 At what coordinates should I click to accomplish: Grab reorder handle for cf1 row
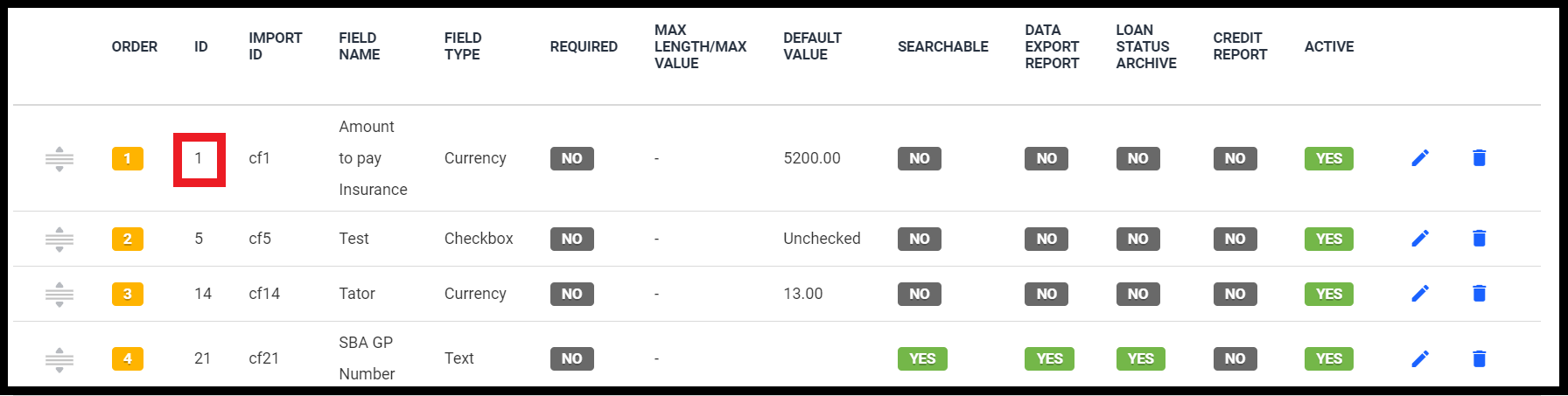[59, 158]
